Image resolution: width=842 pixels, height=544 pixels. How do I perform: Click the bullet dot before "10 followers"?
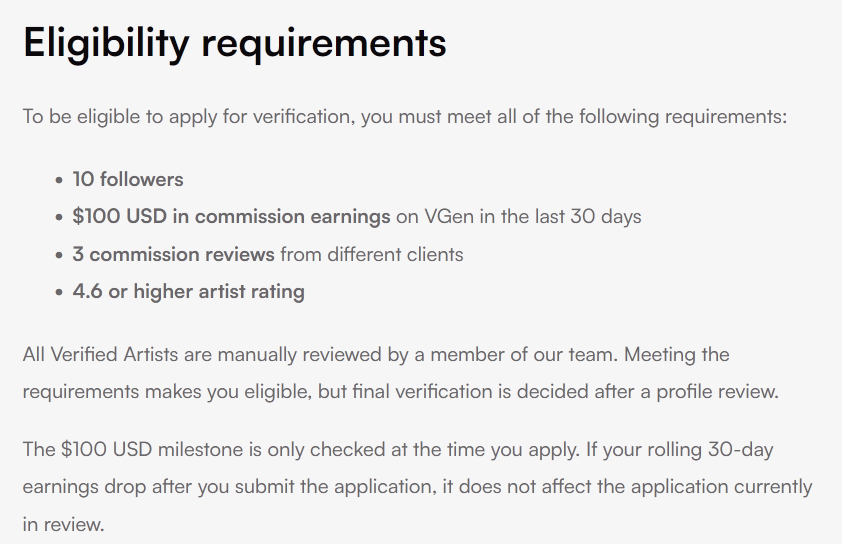(59, 181)
